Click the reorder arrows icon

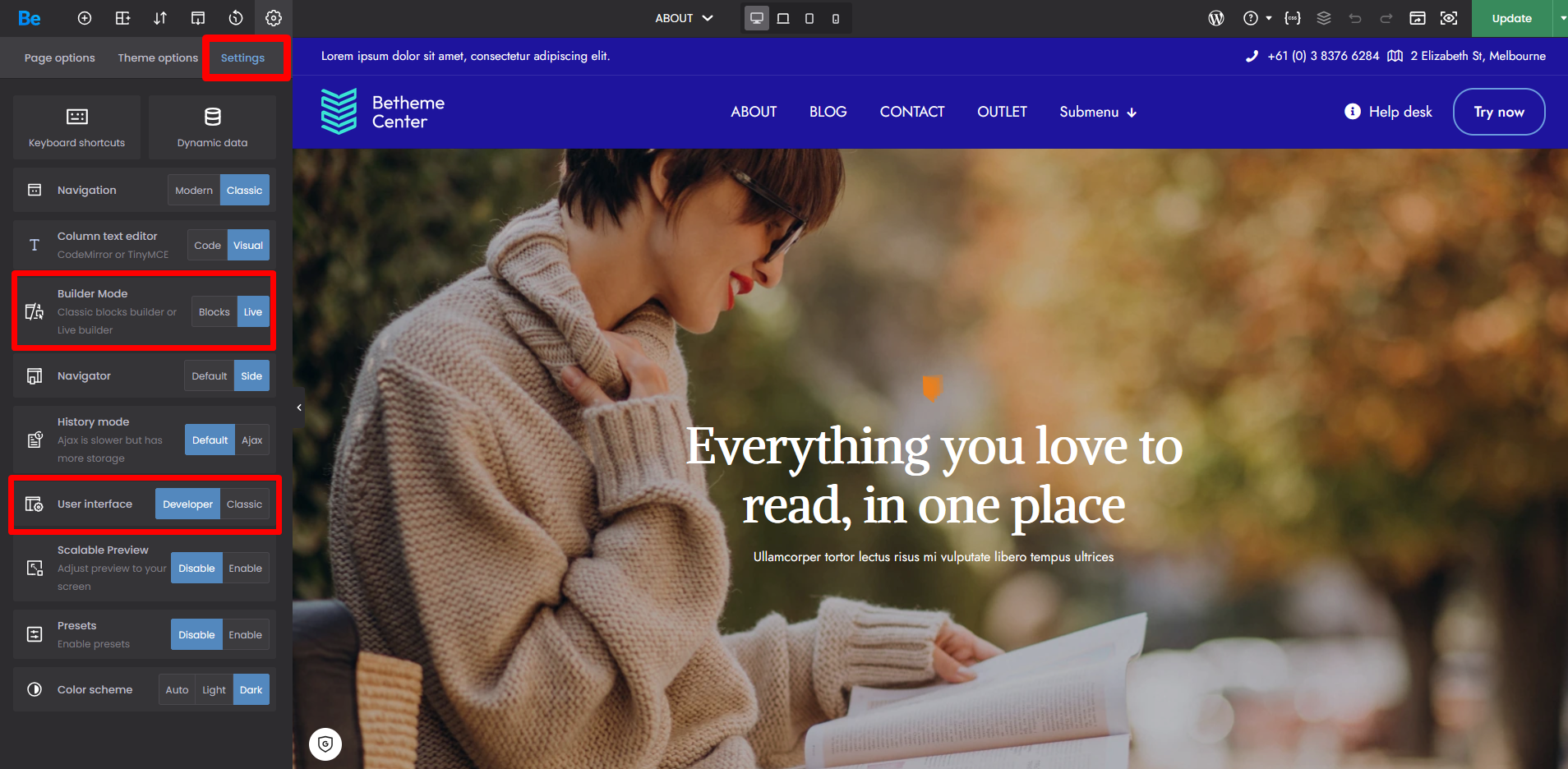click(160, 18)
